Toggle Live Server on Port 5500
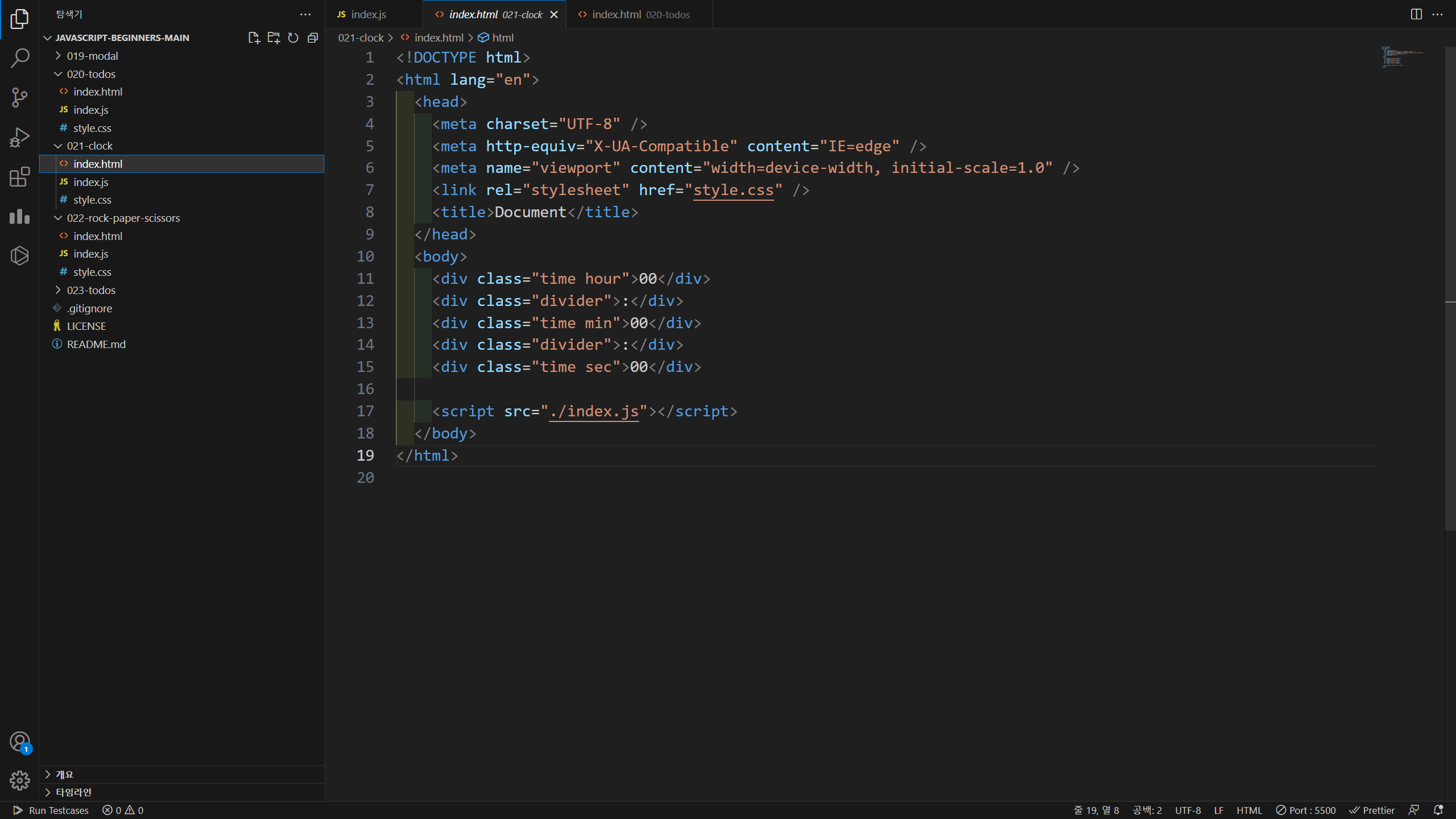 coord(1306,810)
